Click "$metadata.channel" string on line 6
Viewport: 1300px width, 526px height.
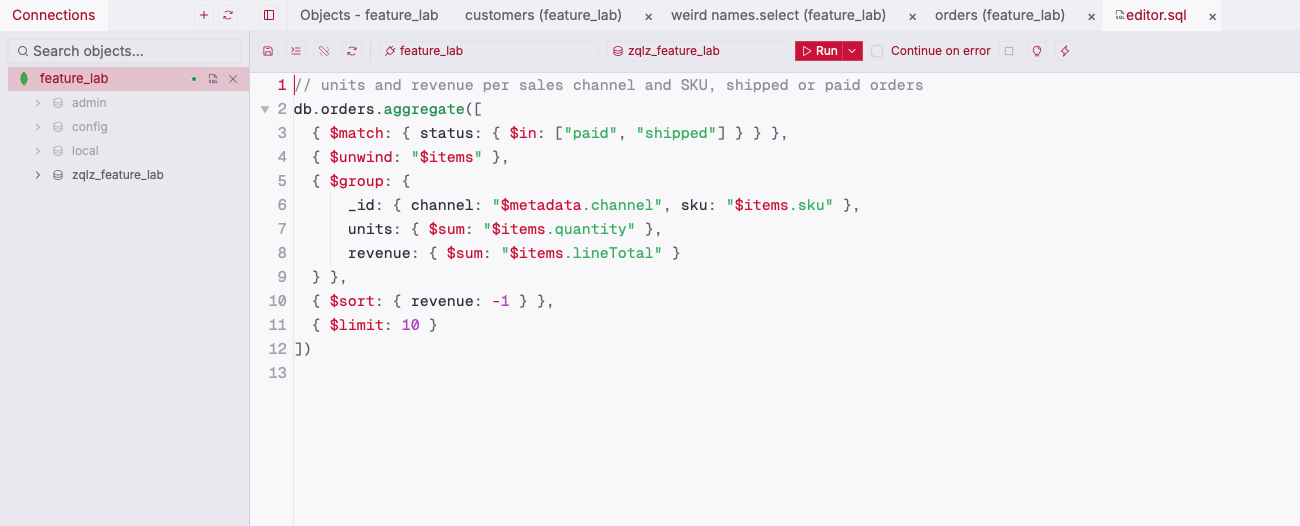578,205
